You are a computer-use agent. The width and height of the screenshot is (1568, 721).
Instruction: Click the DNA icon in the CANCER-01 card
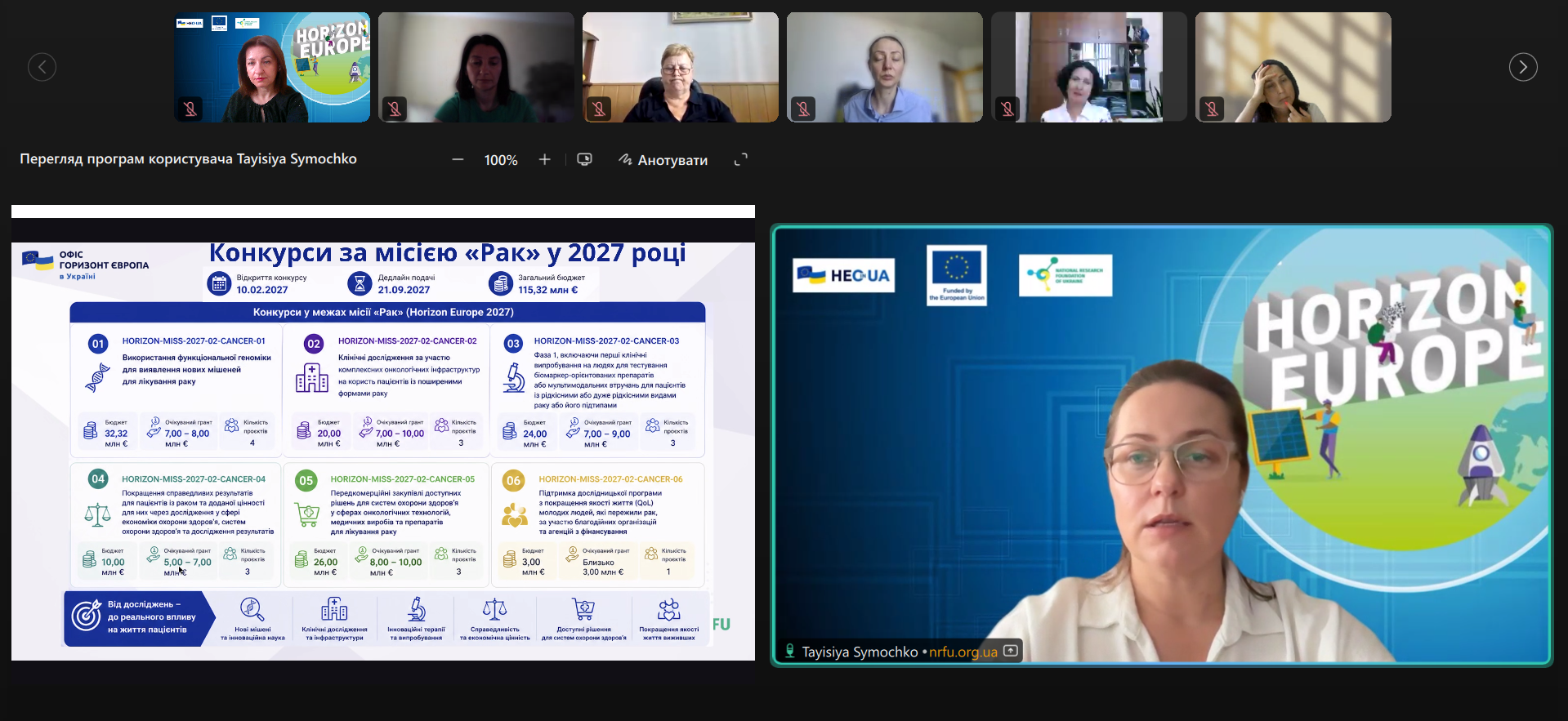pyautogui.click(x=97, y=377)
